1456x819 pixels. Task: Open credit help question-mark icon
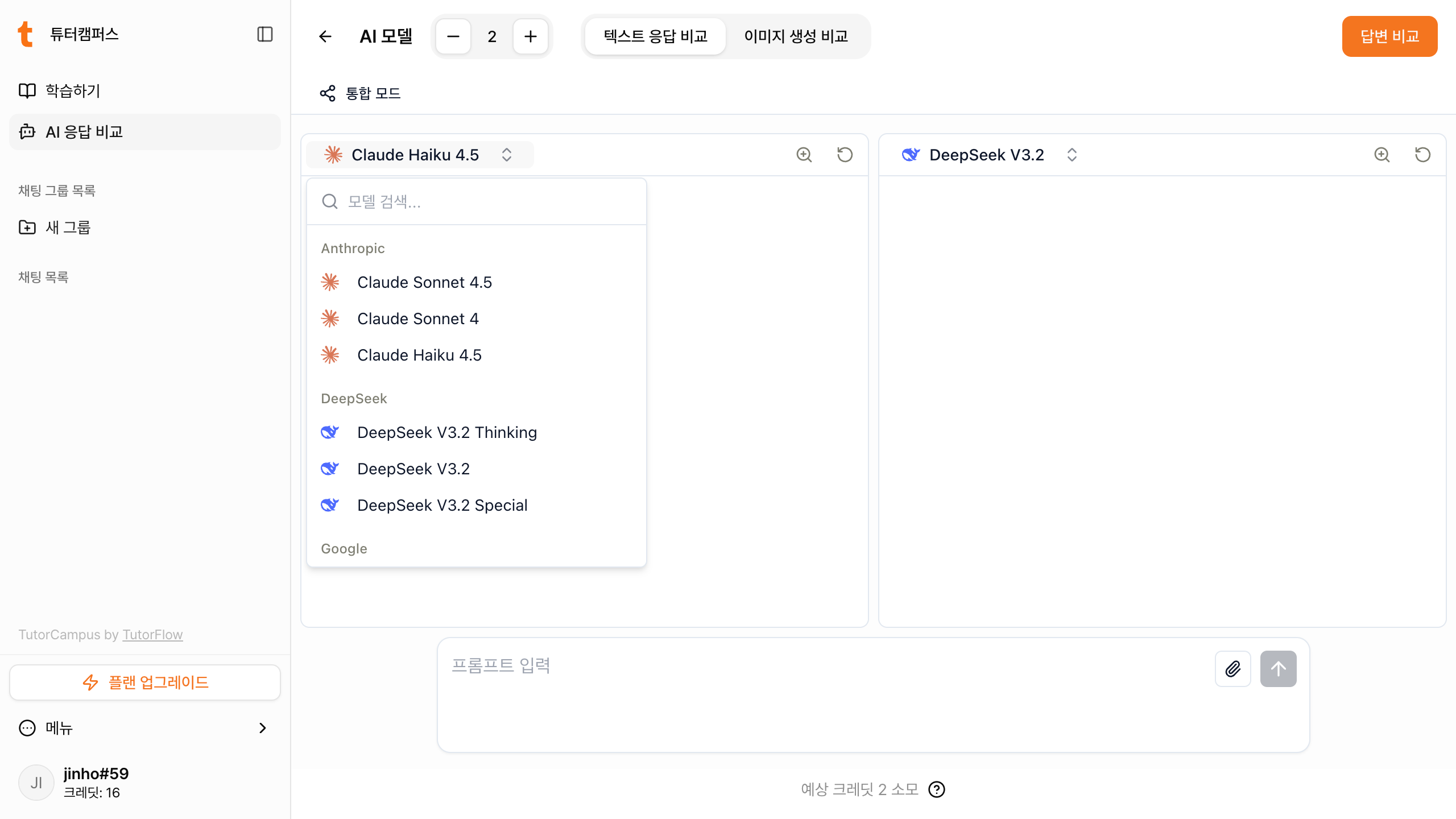(x=937, y=789)
